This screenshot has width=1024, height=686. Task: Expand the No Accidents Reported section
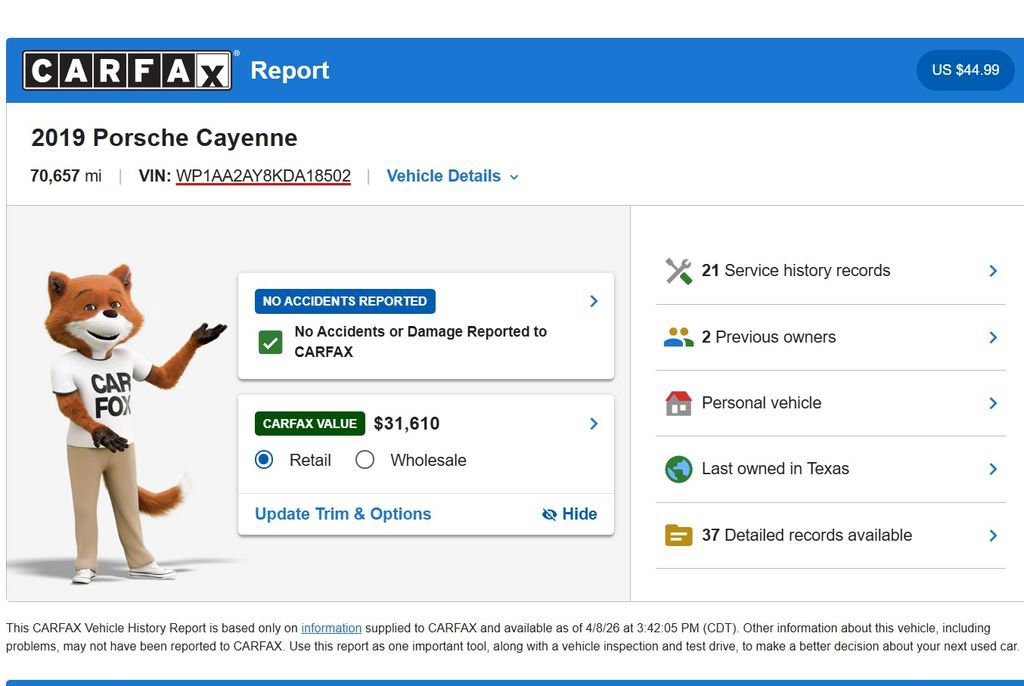click(592, 300)
